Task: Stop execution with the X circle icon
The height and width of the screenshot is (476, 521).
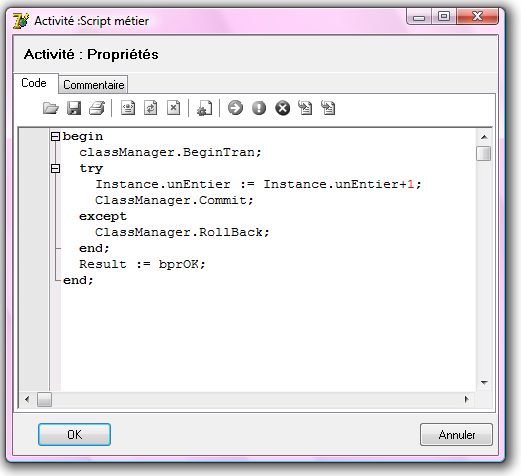Action: pos(282,108)
